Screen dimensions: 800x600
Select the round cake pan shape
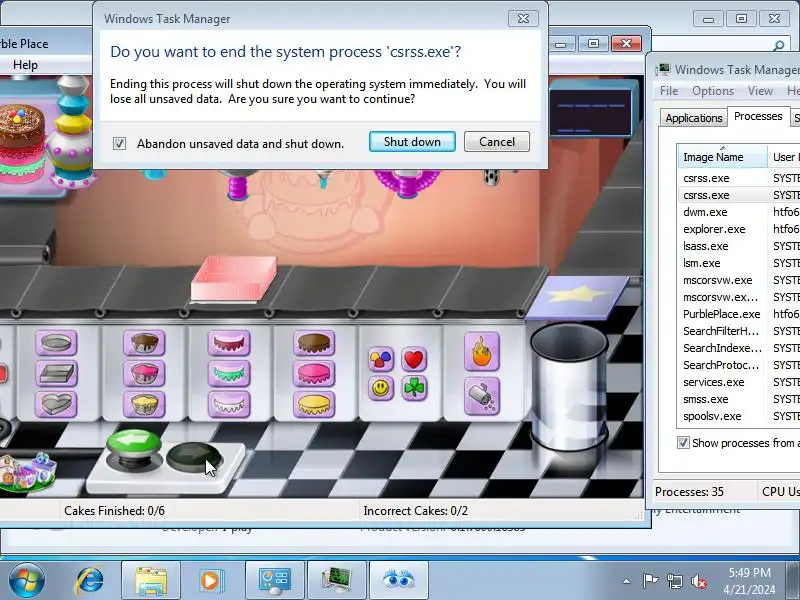tap(56, 343)
